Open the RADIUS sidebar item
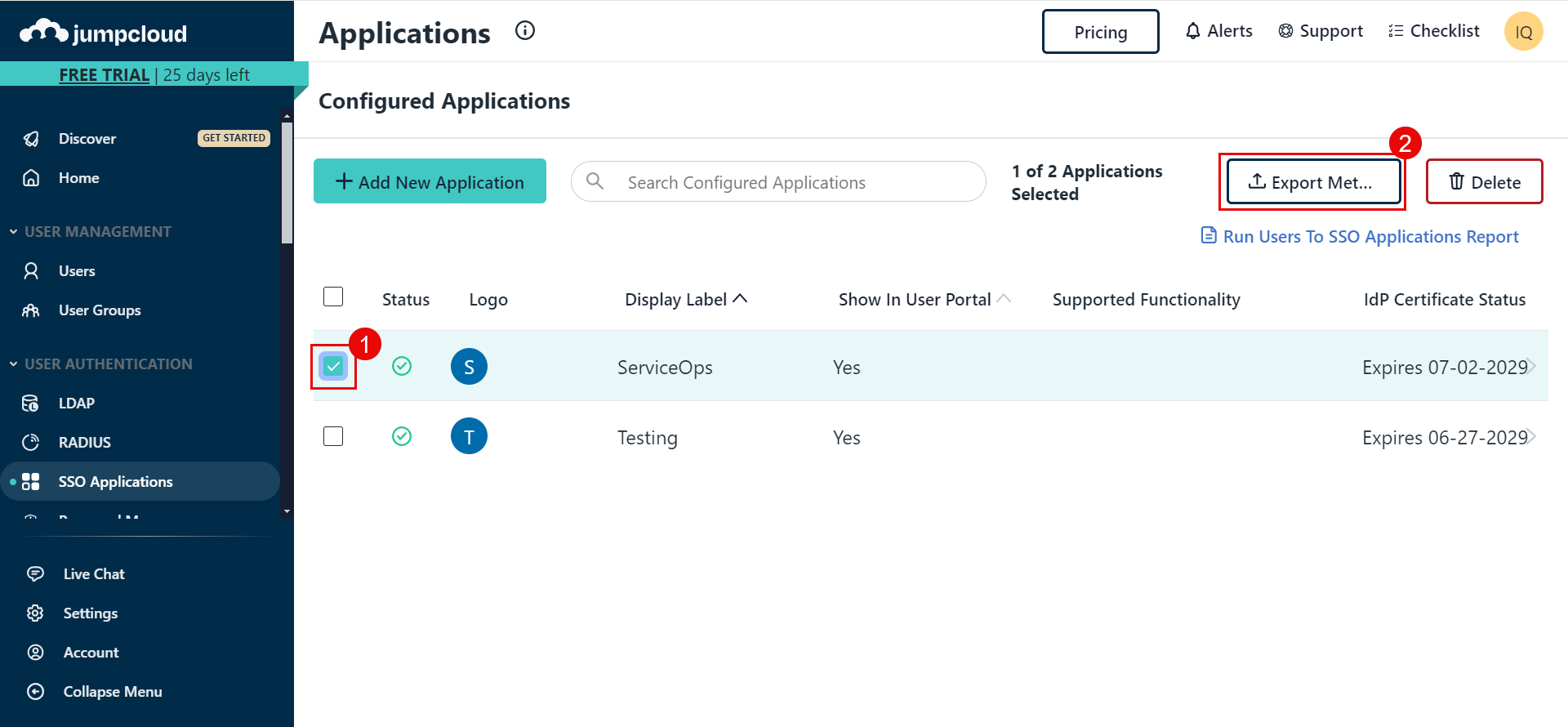Screen dimensions: 1568x727 tap(84, 443)
